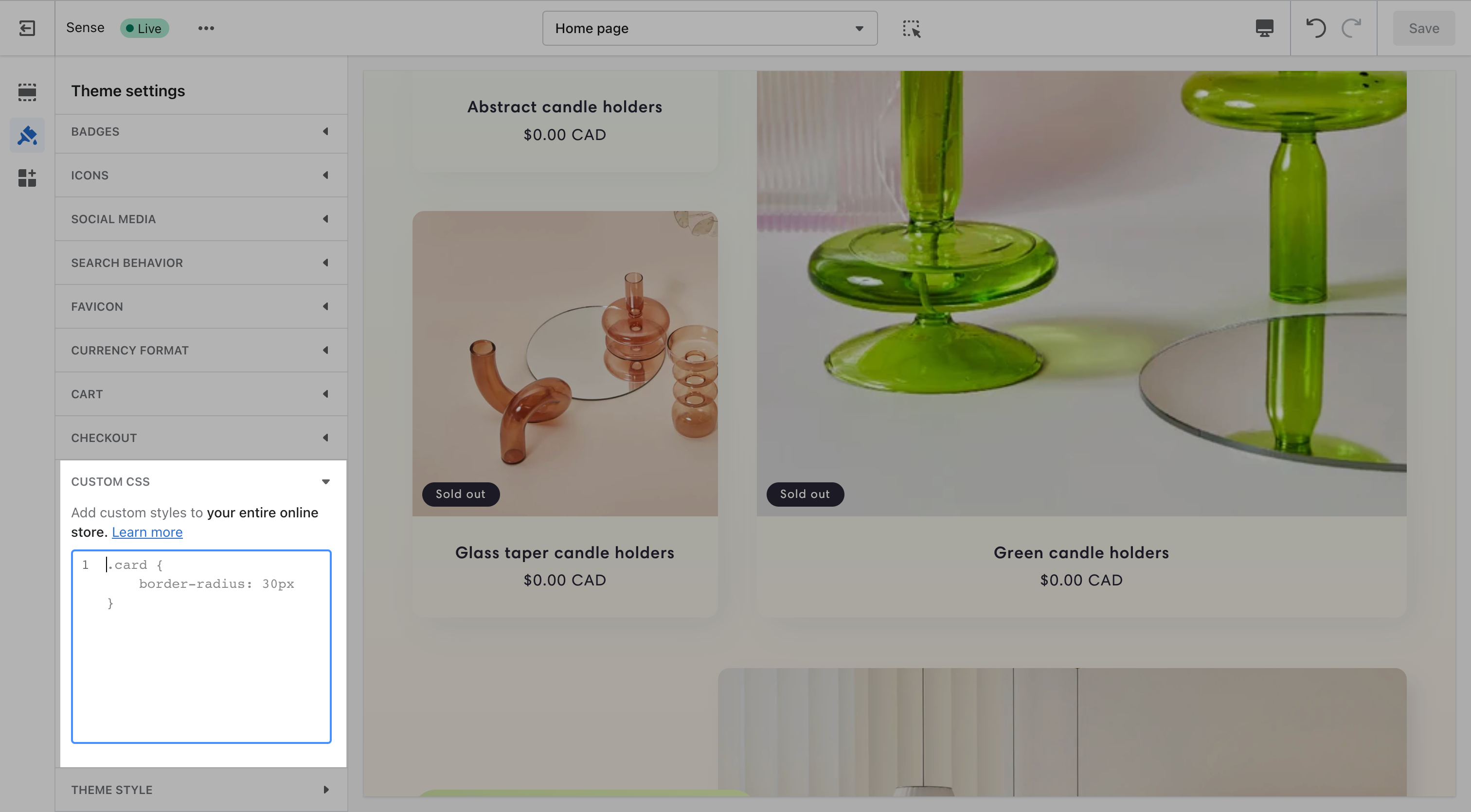Screen dimensions: 1471x812
Task: Expand the CART settings section
Action: click(x=200, y=393)
